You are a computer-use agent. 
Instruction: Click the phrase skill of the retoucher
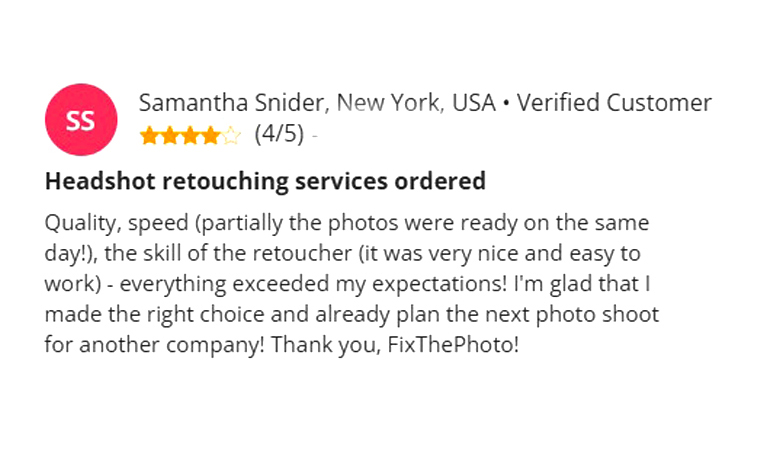(x=248, y=253)
